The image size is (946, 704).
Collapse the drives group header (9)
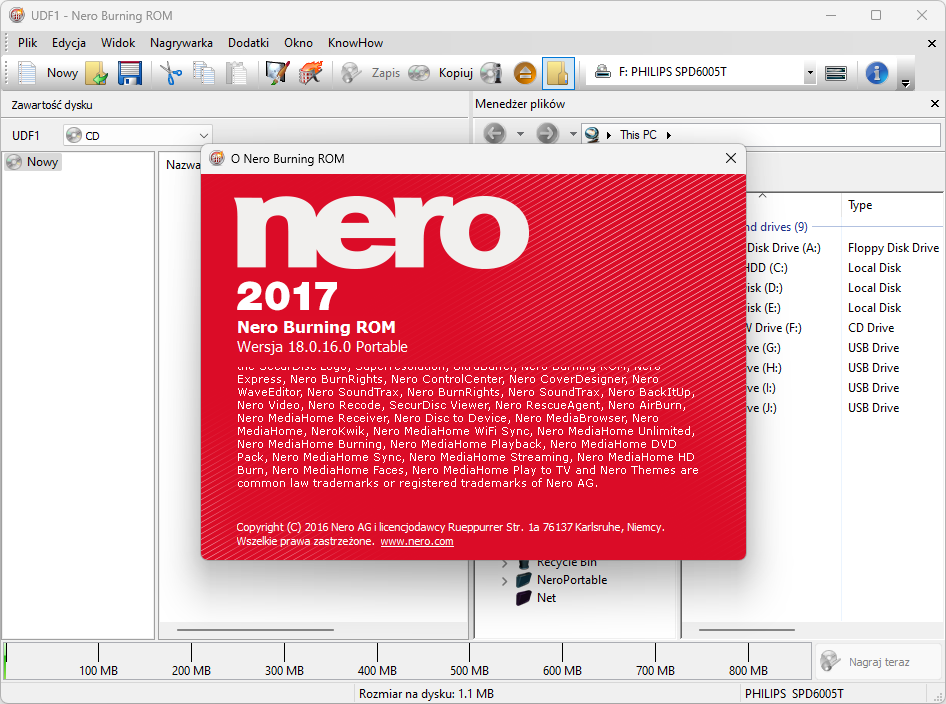click(x=777, y=227)
